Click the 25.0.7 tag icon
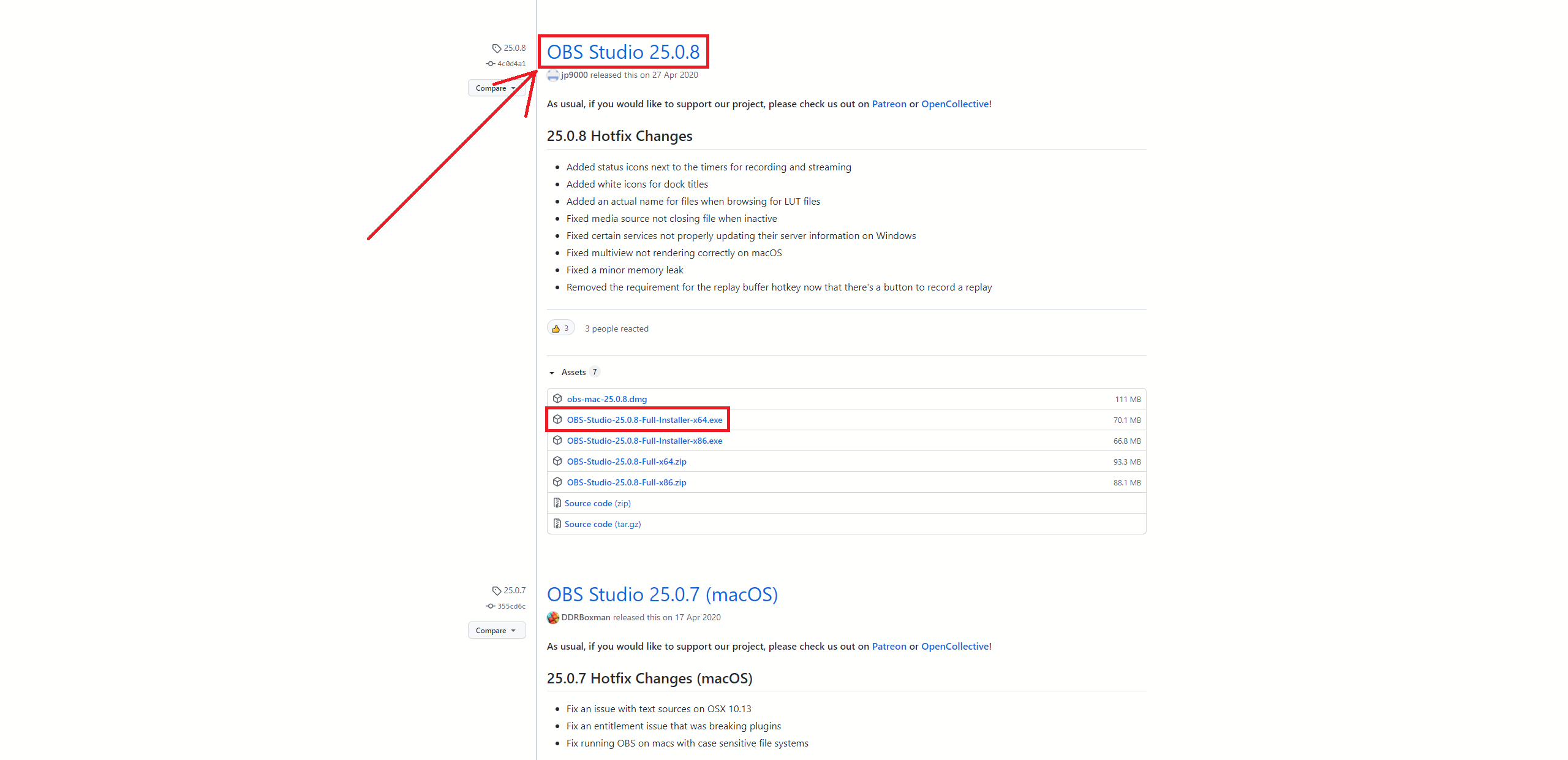This screenshot has height=760, width=1568. click(496, 591)
